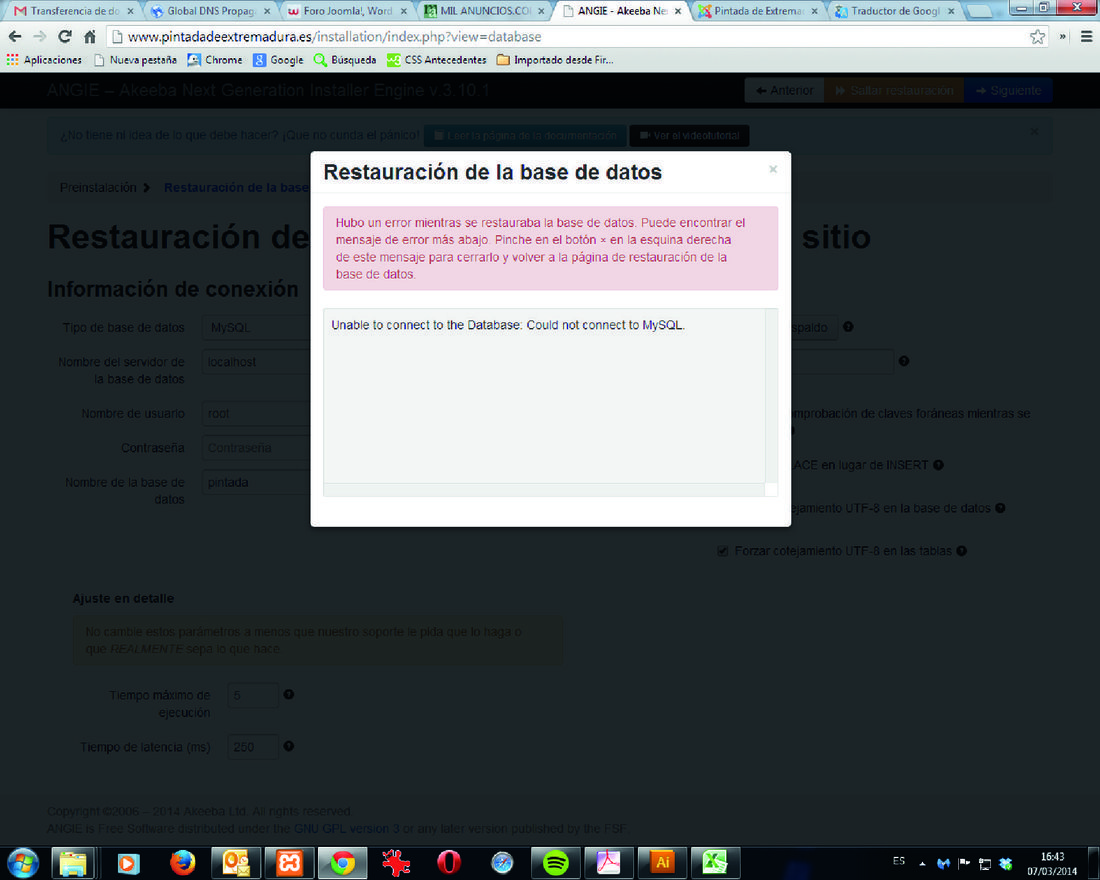The image size is (1100, 880).
Task: Show help icon for UTF-8 en las tablas
Action: [961, 551]
